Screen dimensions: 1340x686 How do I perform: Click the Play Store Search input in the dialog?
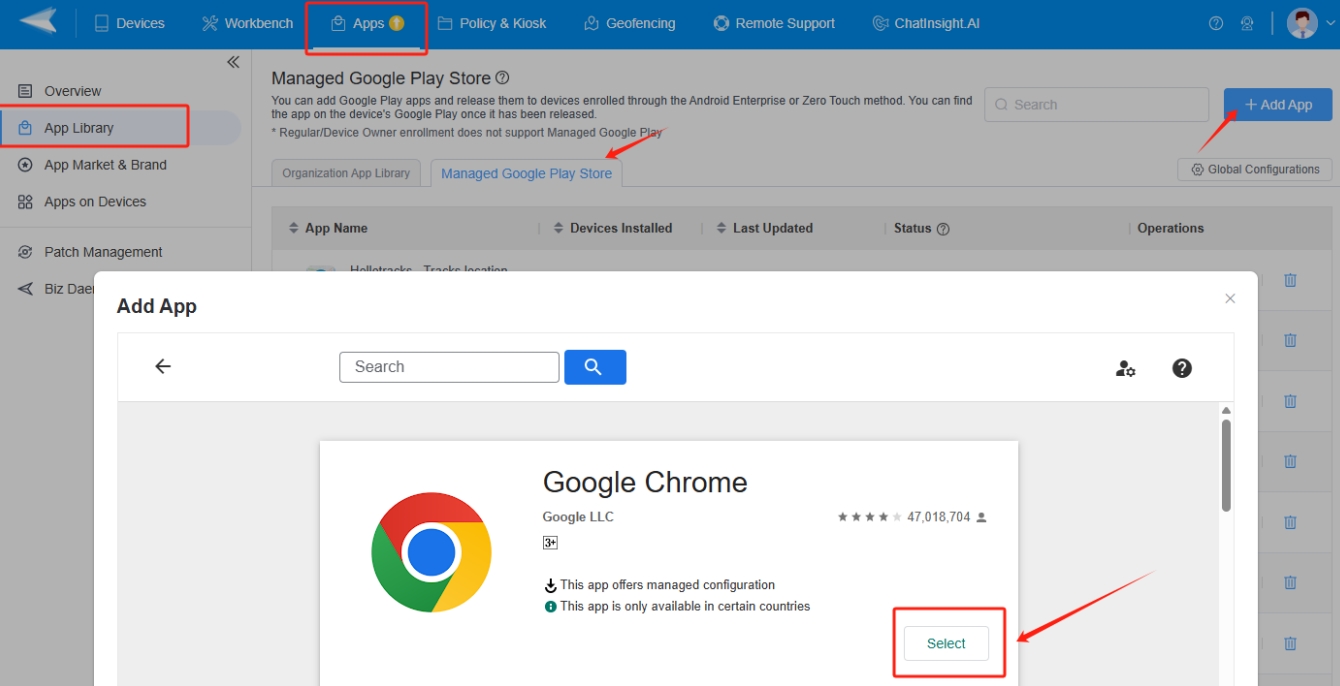pos(449,367)
